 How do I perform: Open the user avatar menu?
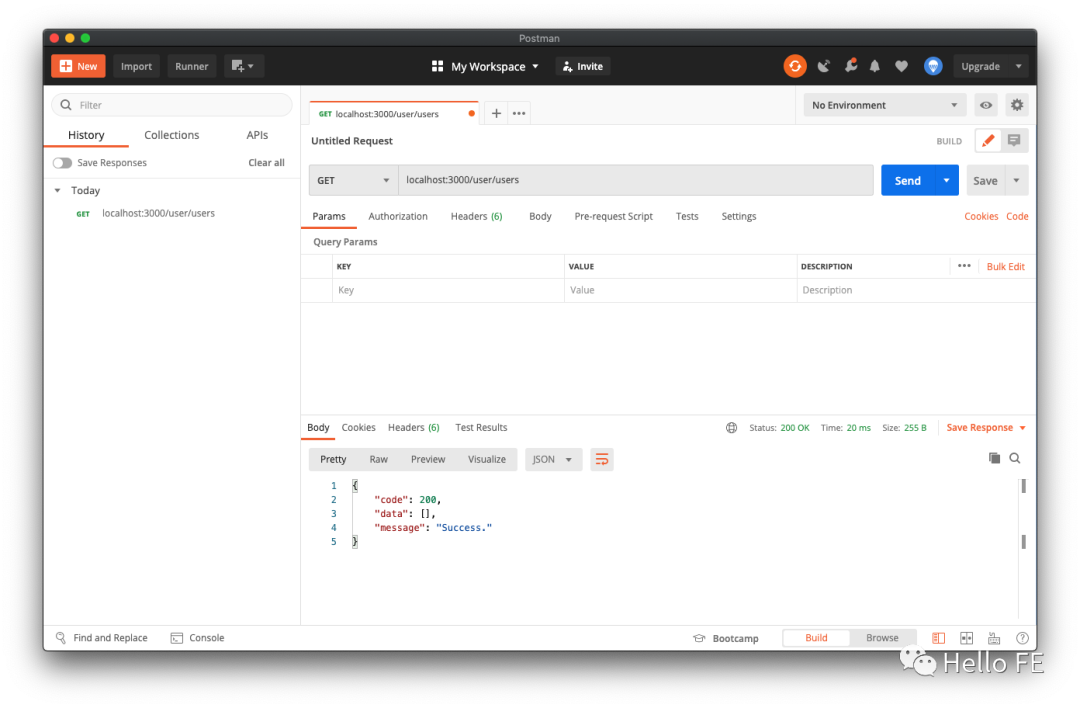[933, 66]
